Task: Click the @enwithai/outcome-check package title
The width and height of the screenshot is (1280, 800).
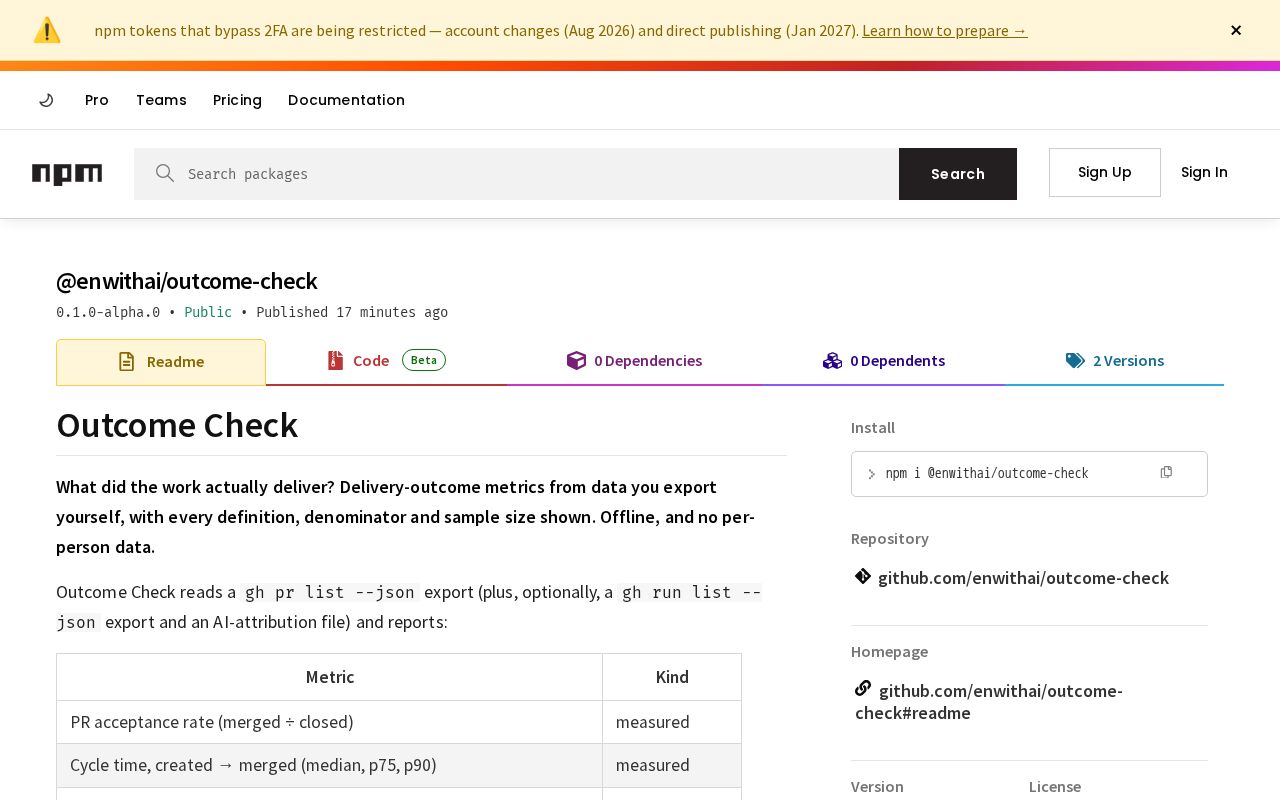Action: point(187,281)
